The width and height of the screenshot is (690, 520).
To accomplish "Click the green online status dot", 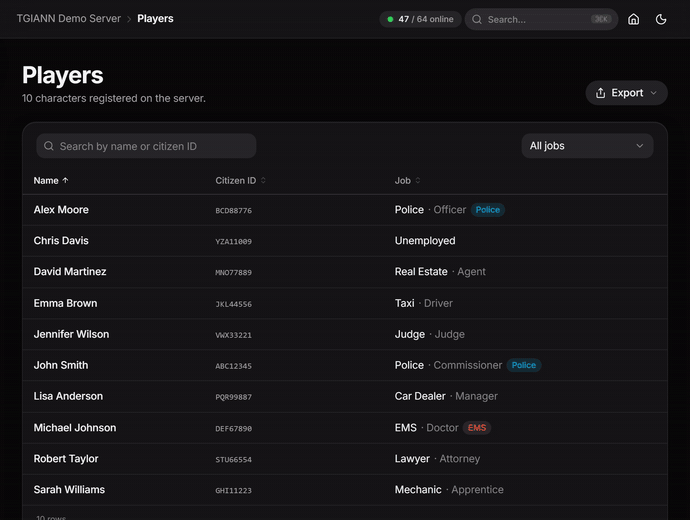I will pos(390,19).
